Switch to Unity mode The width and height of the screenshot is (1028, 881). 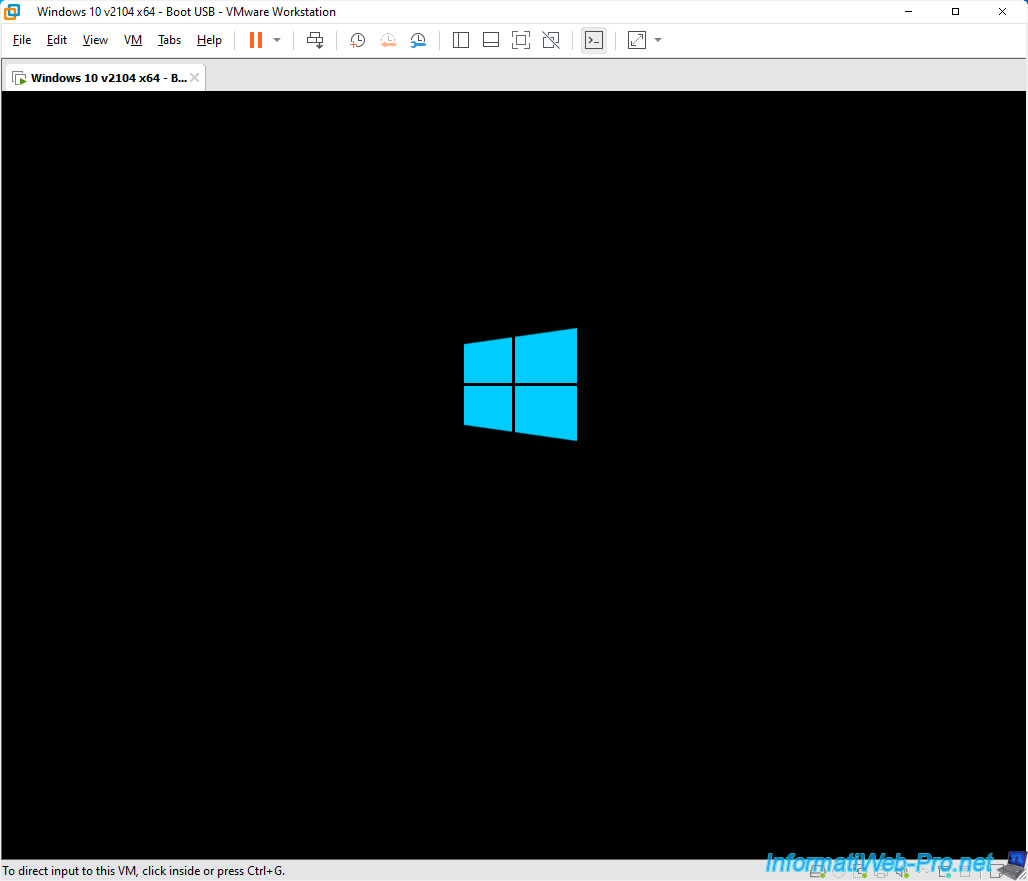click(551, 40)
